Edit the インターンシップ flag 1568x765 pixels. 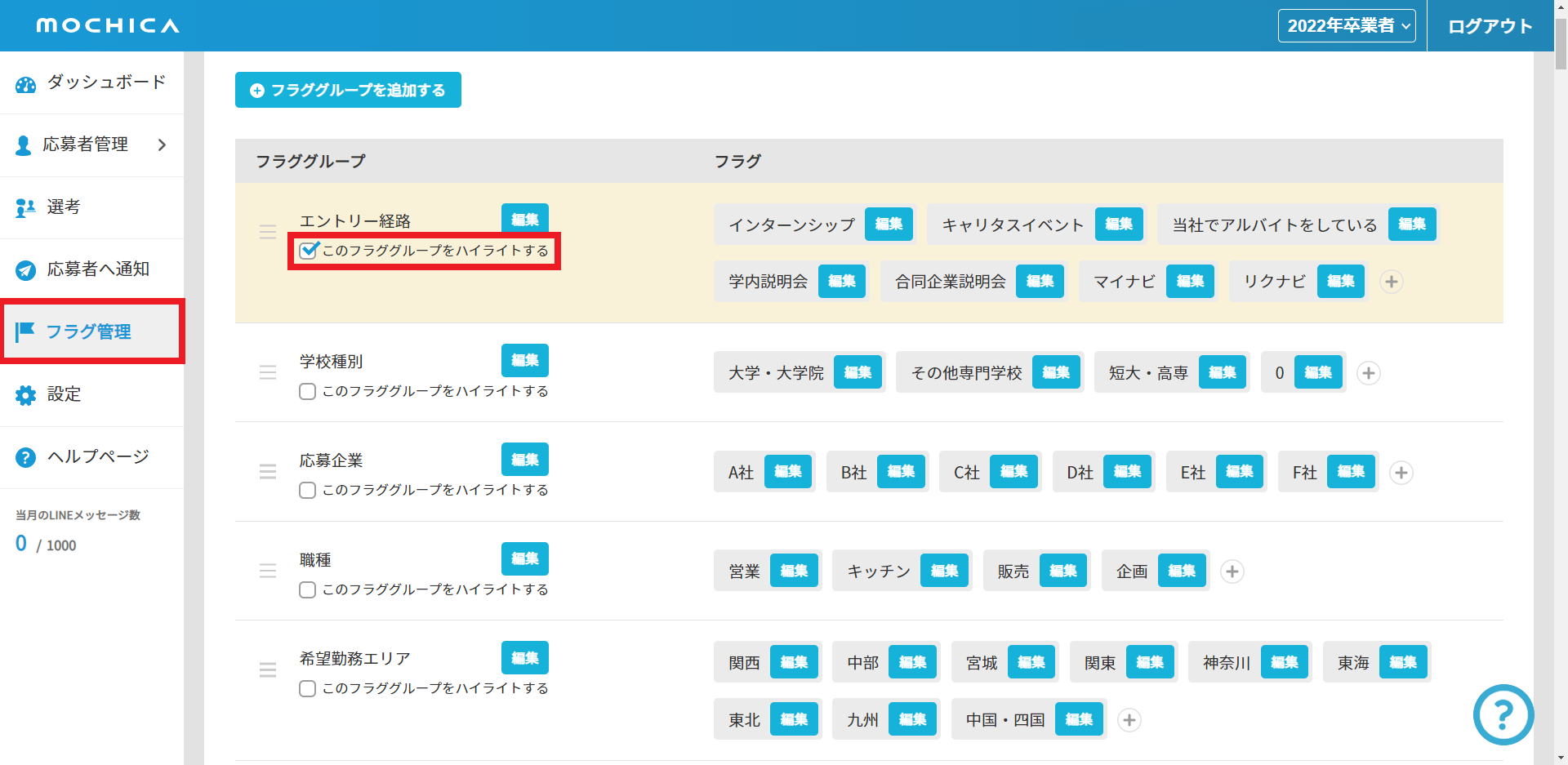[x=889, y=225]
